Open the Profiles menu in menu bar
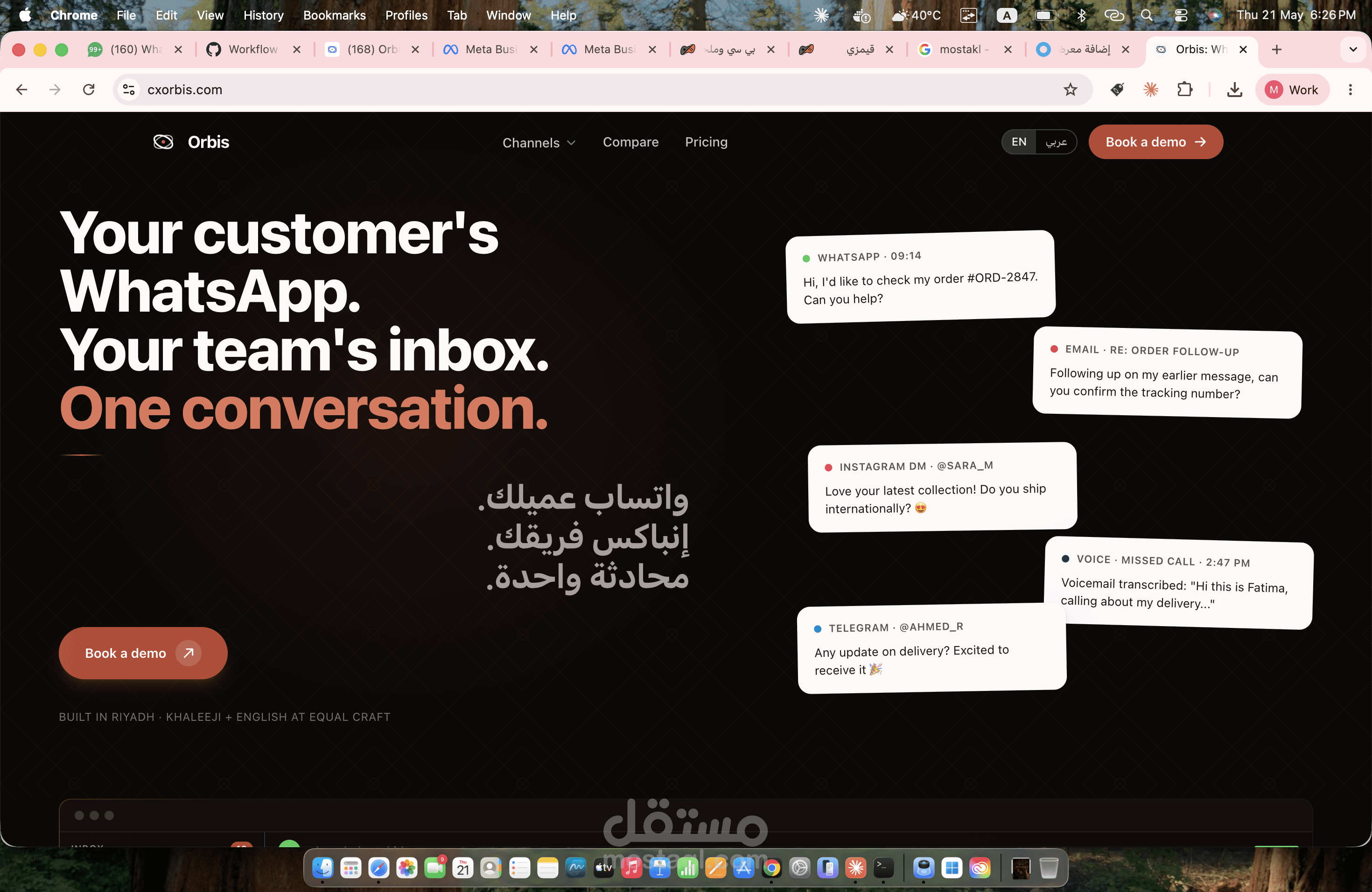This screenshot has width=1372, height=892. 406,15
